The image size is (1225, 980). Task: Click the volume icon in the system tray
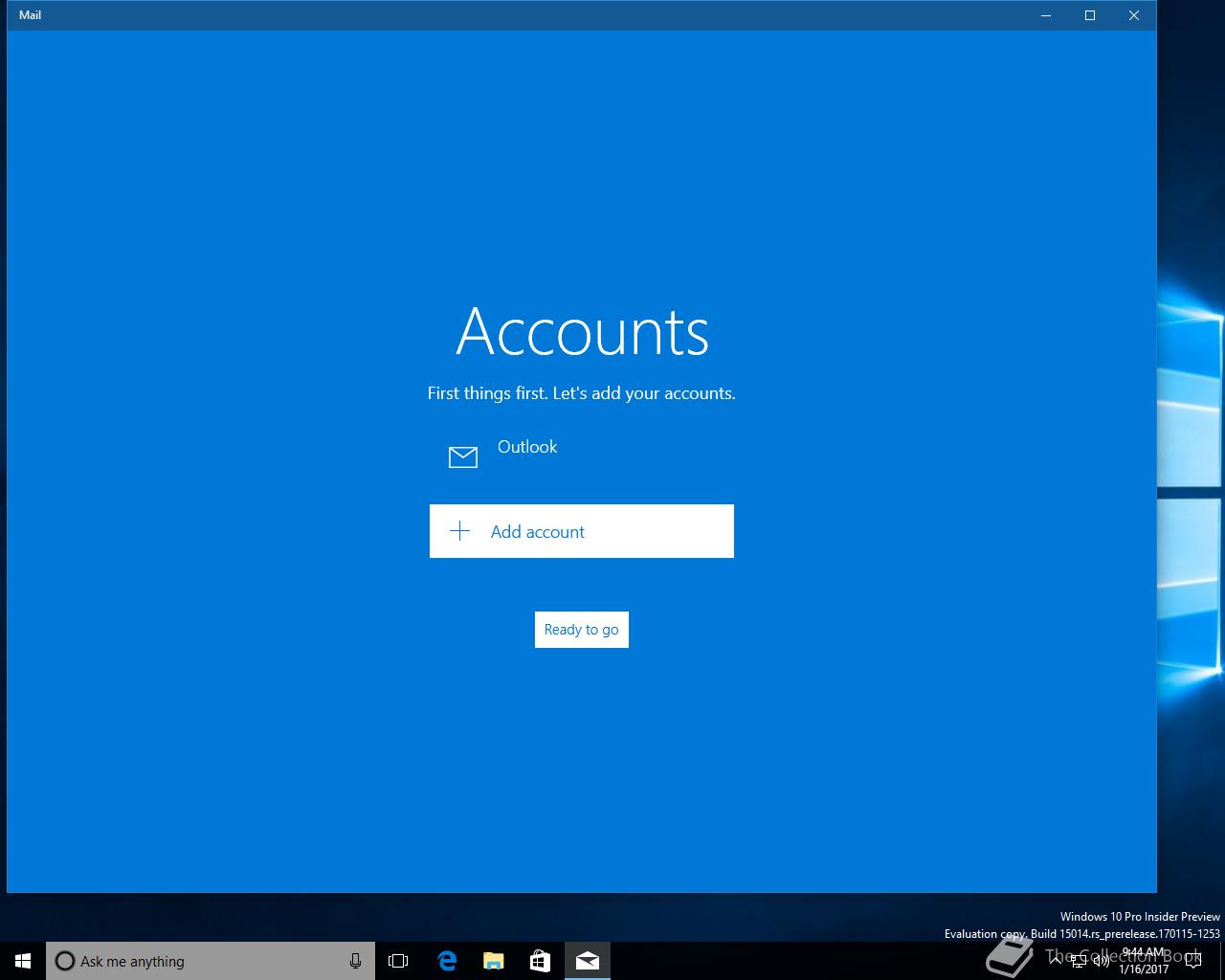[1102, 960]
